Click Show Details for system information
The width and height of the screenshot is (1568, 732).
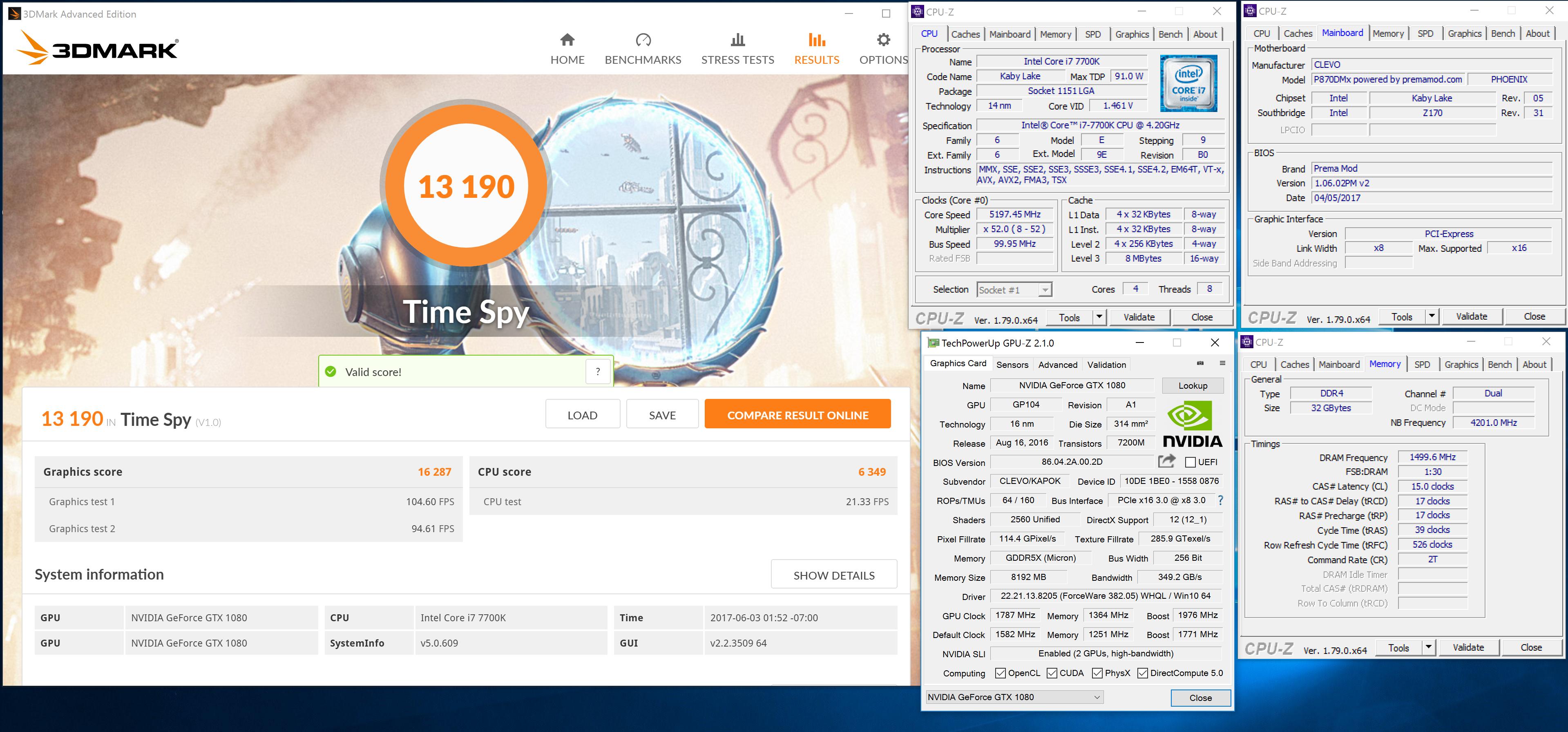(x=833, y=575)
